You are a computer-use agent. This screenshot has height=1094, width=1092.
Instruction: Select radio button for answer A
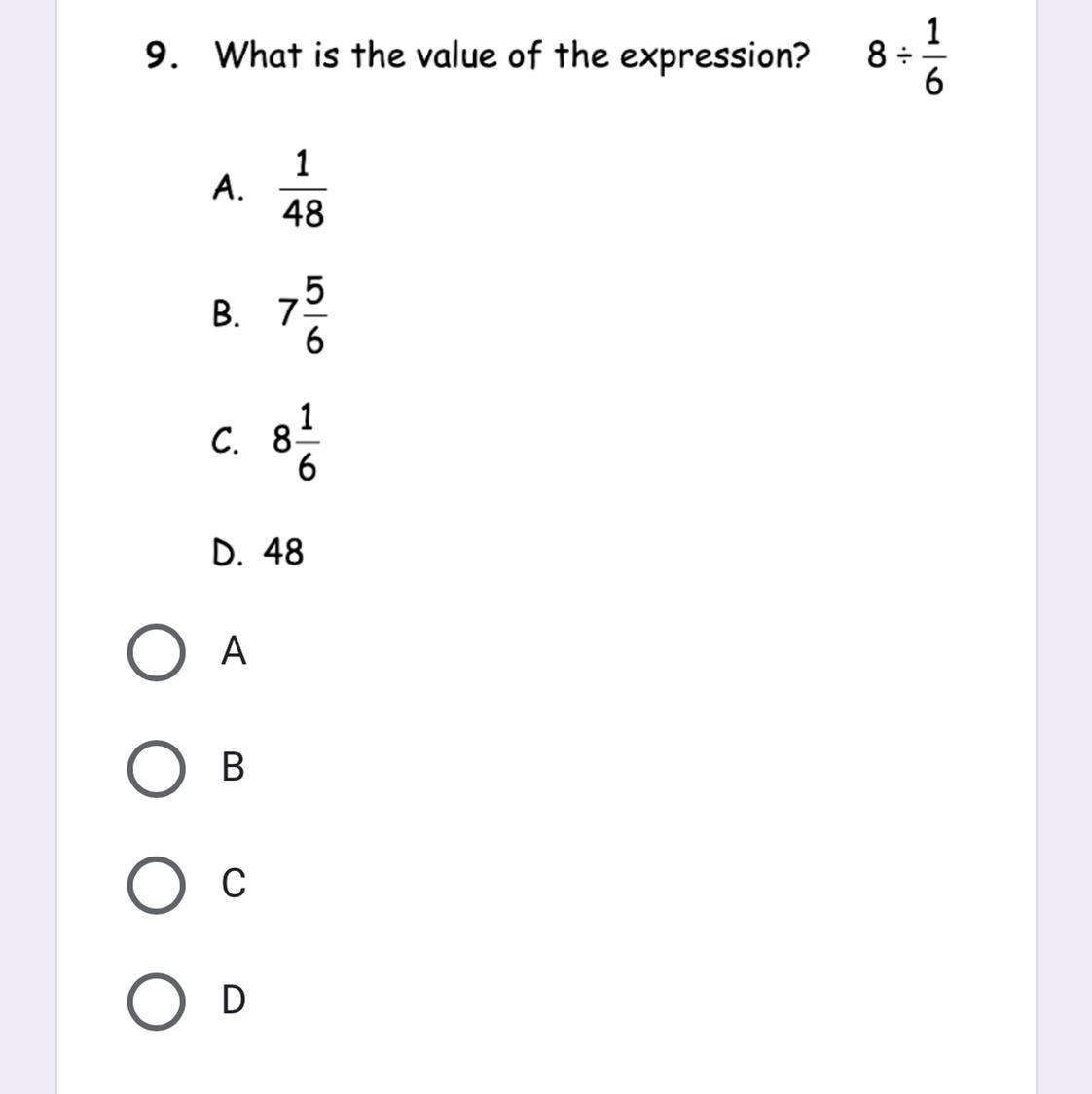coord(157,652)
